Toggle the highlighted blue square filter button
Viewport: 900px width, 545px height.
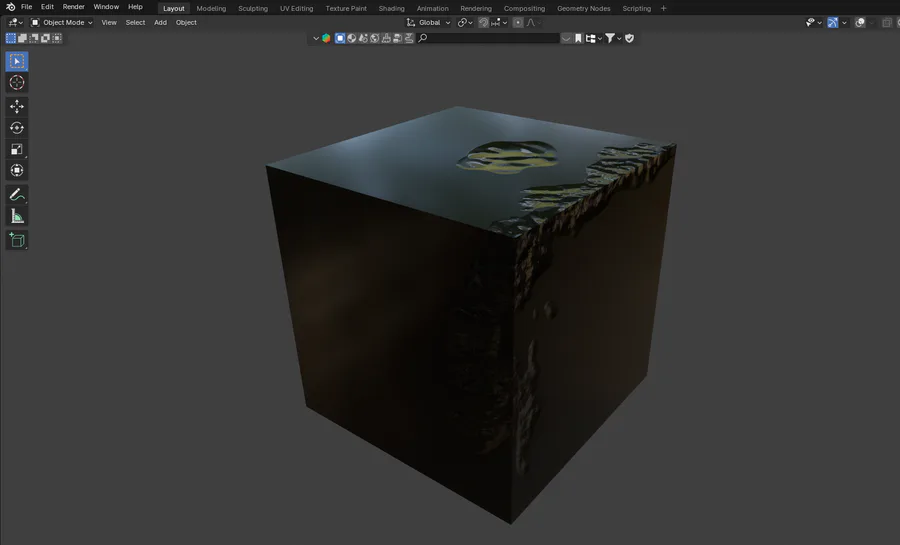(x=340, y=38)
